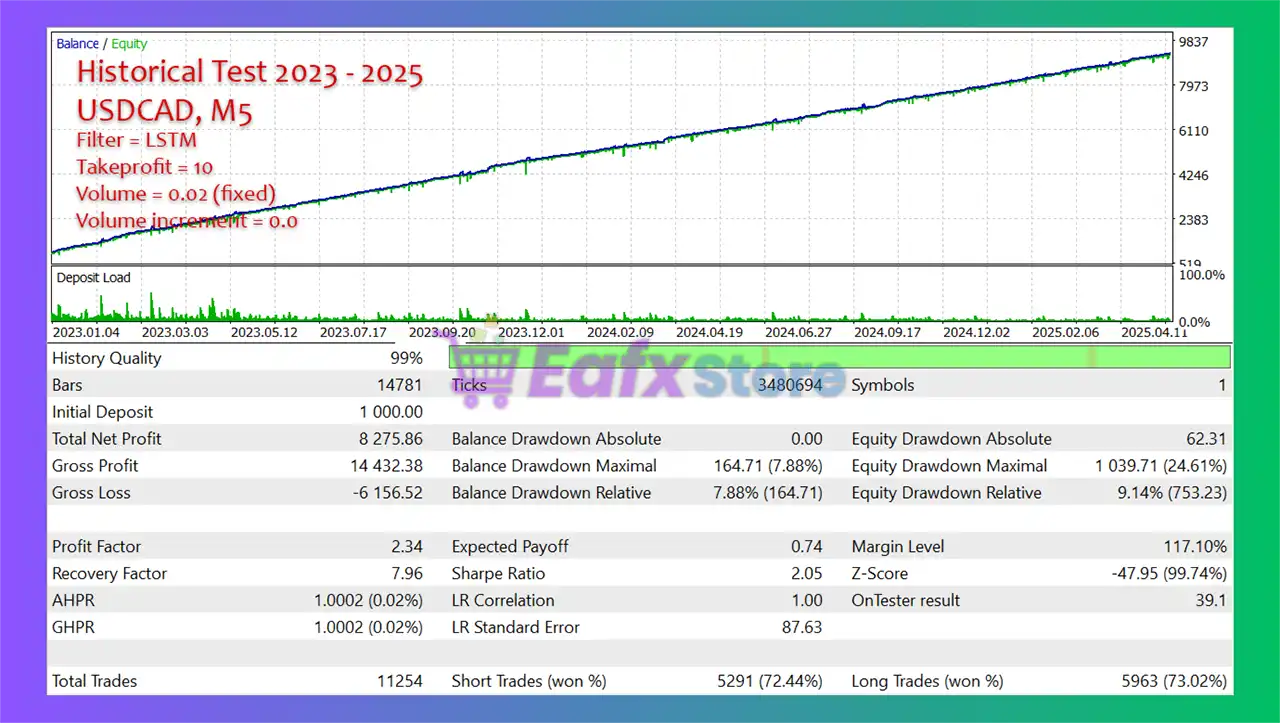Image resolution: width=1280 pixels, height=723 pixels.
Task: Click the Sharpe Ratio value 2.05
Action: pyautogui.click(x=805, y=574)
